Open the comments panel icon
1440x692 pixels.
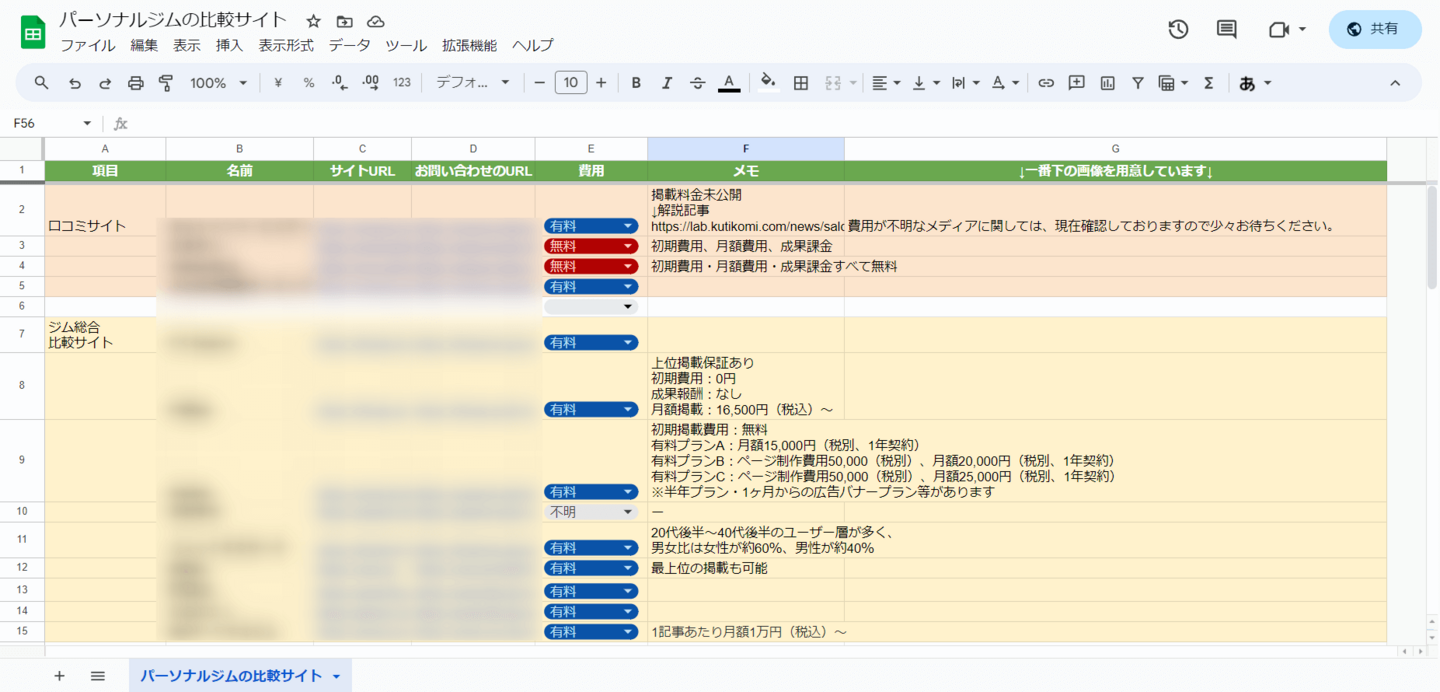click(1226, 29)
